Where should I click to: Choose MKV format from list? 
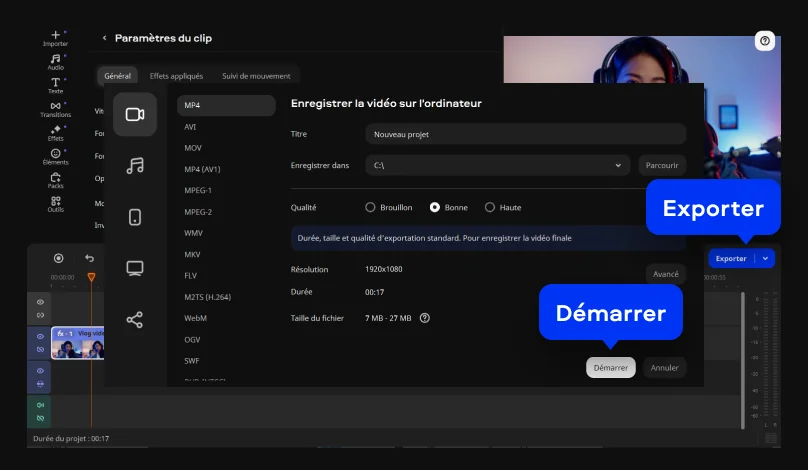(193, 254)
